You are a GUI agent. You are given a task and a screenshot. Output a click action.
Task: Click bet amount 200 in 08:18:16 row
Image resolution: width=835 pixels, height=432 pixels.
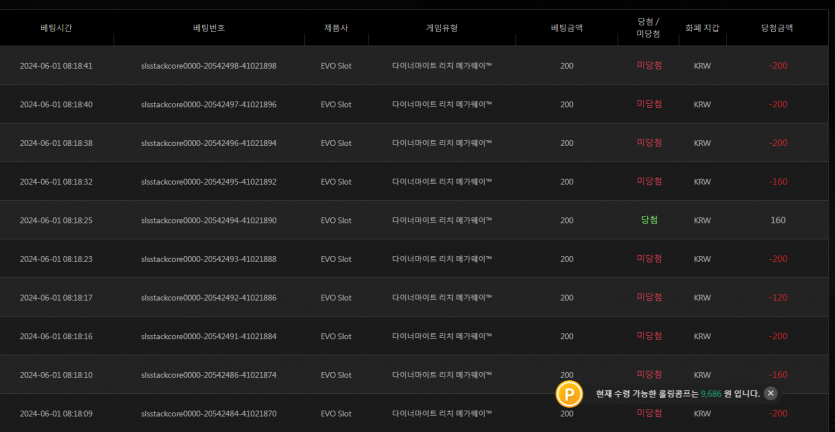(567, 336)
